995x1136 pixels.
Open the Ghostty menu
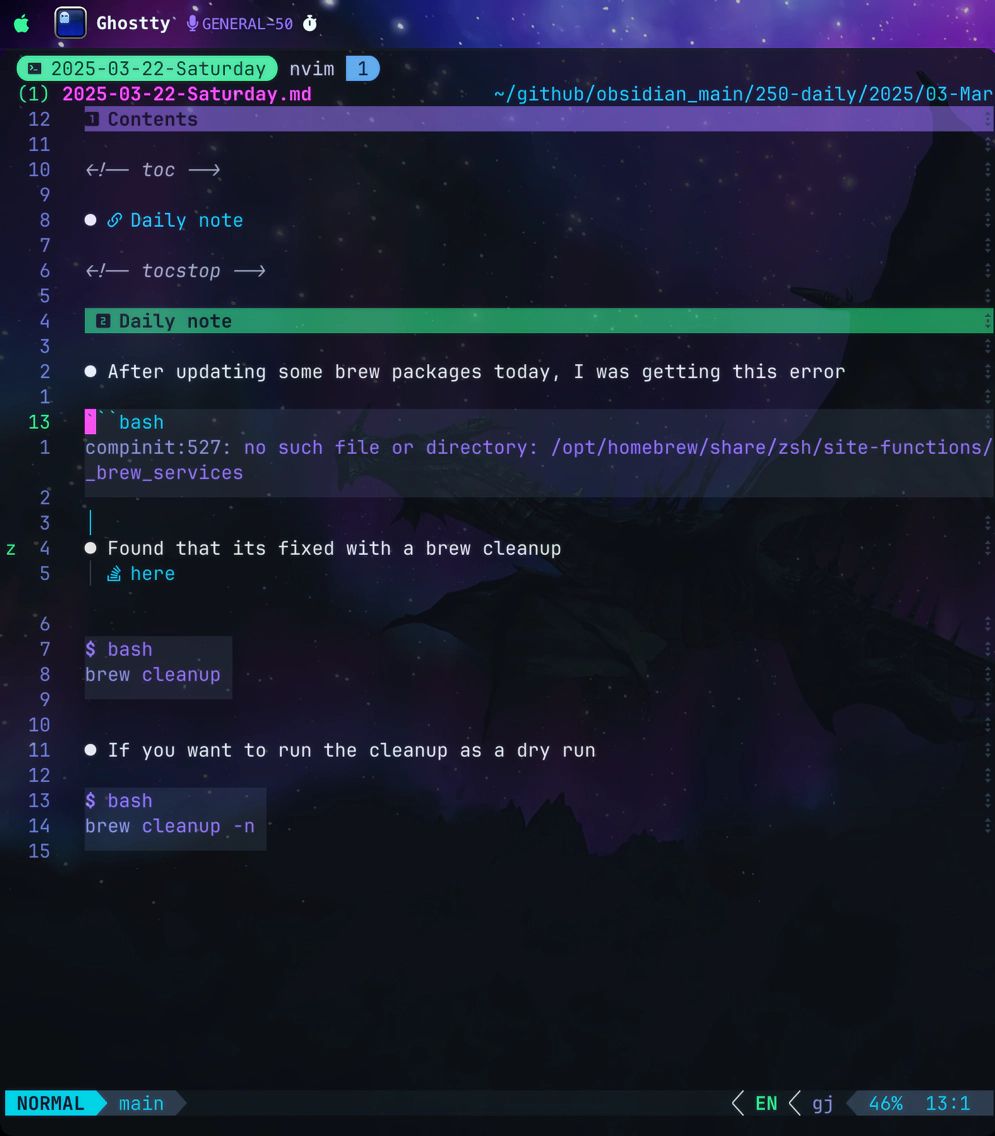pos(133,23)
